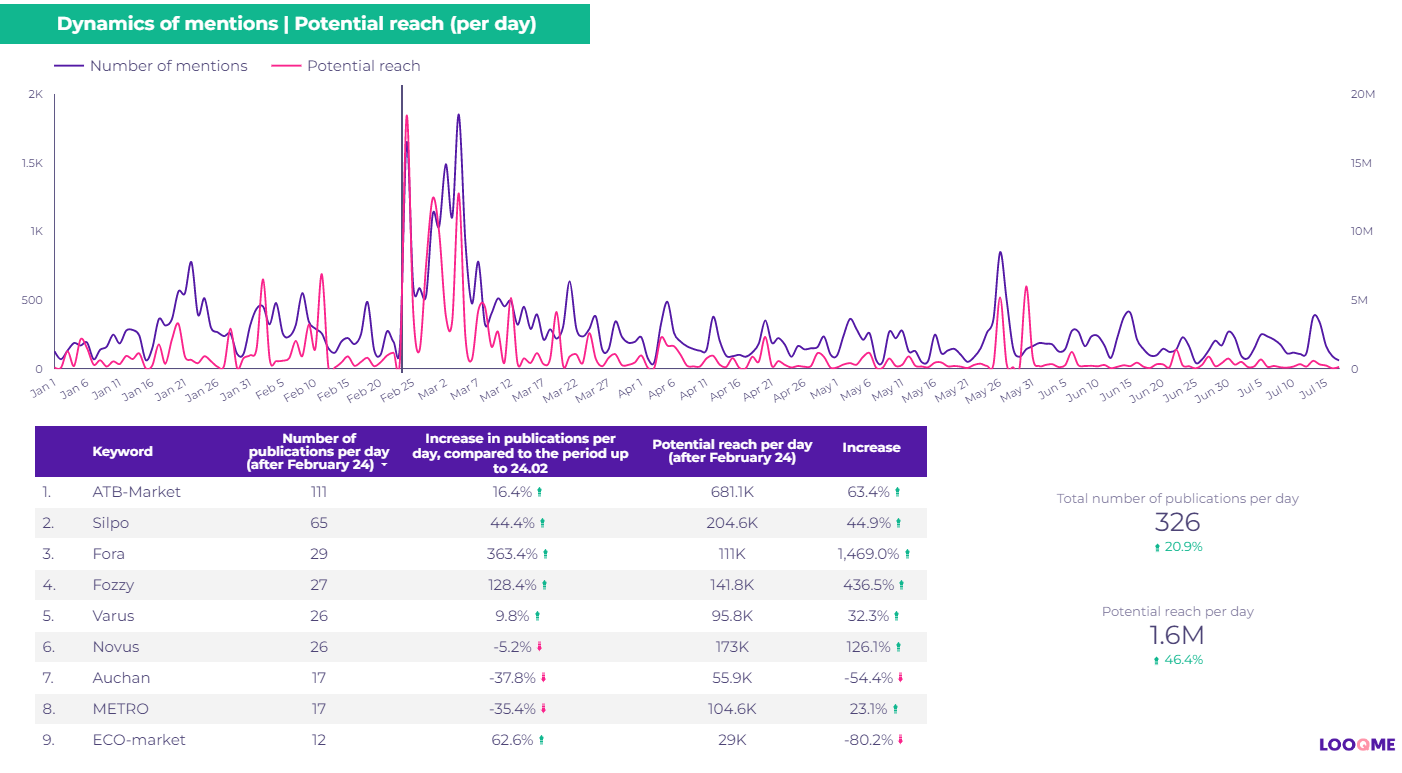1402x773 pixels.
Task: Click the pink line swatch of Potential reach
Action: tap(287, 66)
